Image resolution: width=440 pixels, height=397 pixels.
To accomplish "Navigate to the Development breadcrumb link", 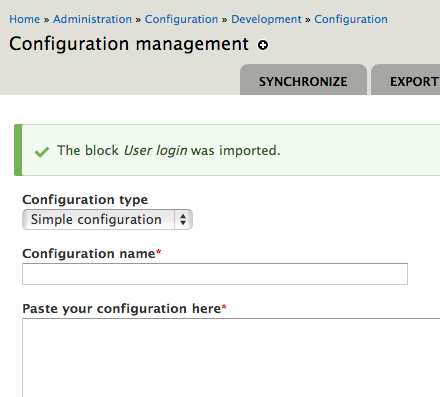I will click(x=266, y=19).
